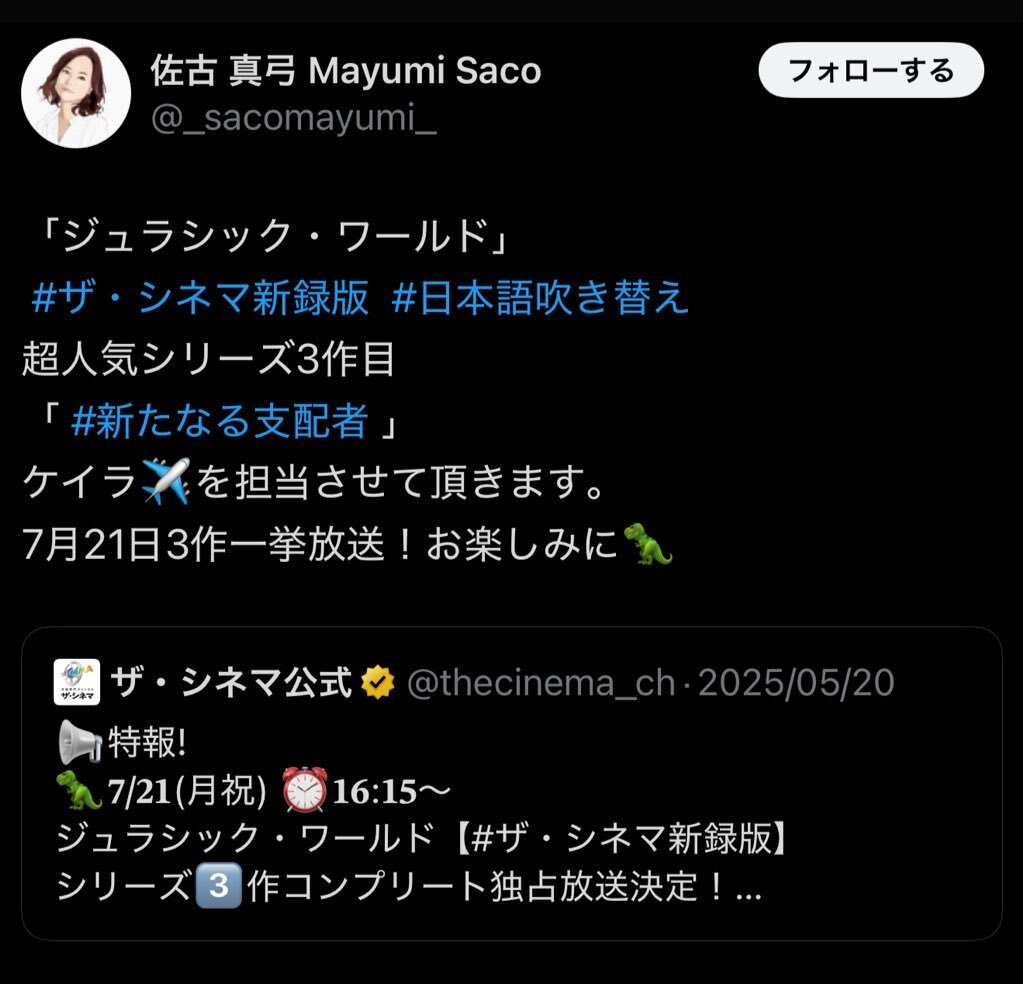Image resolution: width=1023 pixels, height=984 pixels.
Task: Open ザ・シネマ公式 account logo in quoted tweet
Action: [76, 682]
